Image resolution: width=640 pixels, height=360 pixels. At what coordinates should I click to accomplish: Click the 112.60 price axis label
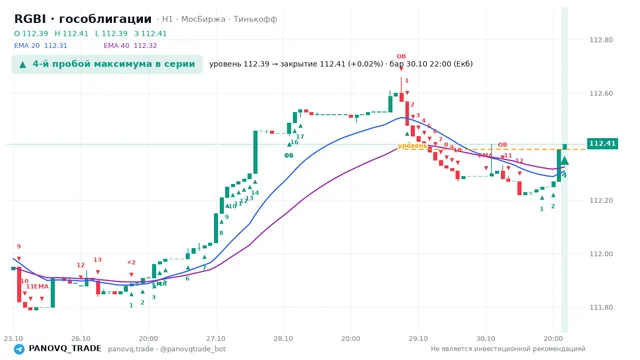pyautogui.click(x=601, y=93)
